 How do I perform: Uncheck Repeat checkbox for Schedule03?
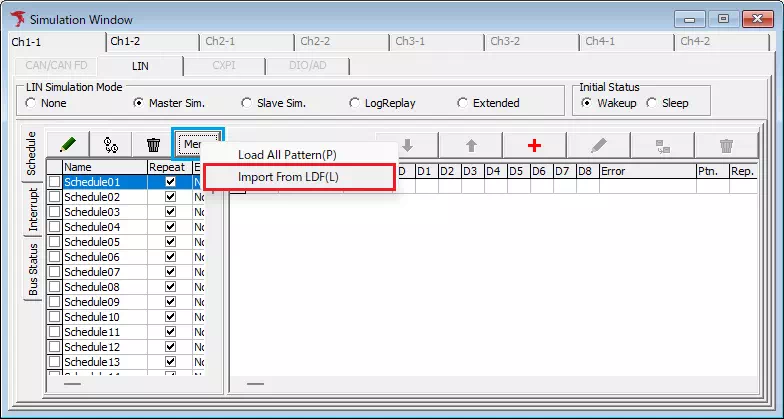point(170,212)
